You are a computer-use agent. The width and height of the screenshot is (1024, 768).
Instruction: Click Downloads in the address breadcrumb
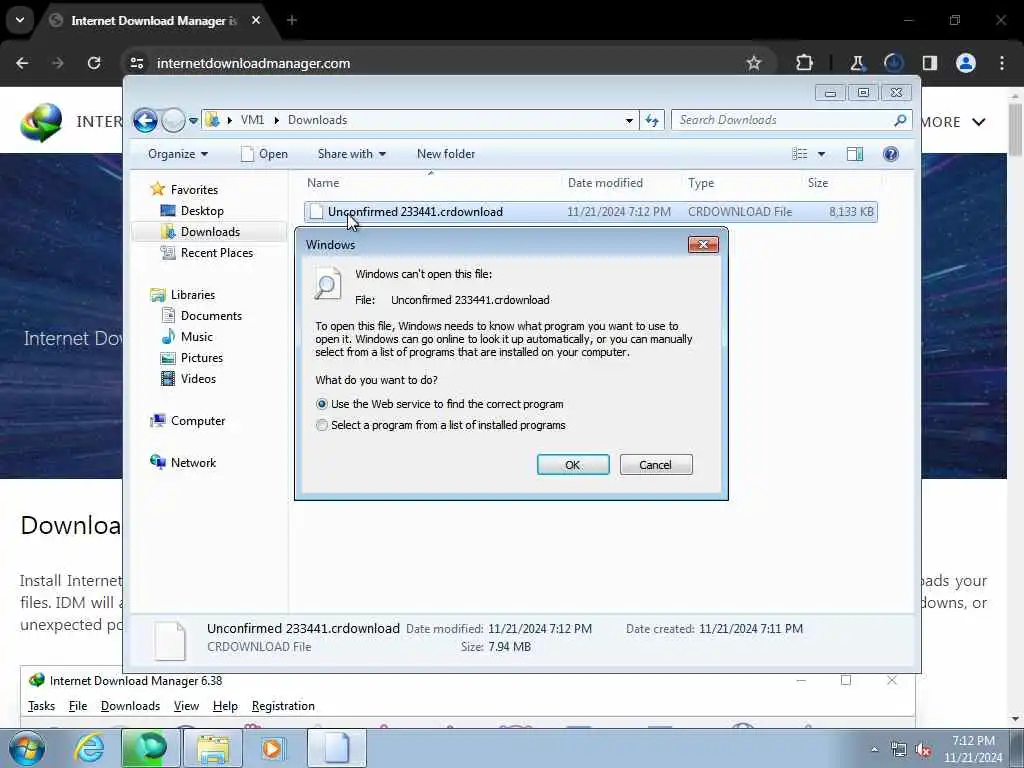pos(317,120)
